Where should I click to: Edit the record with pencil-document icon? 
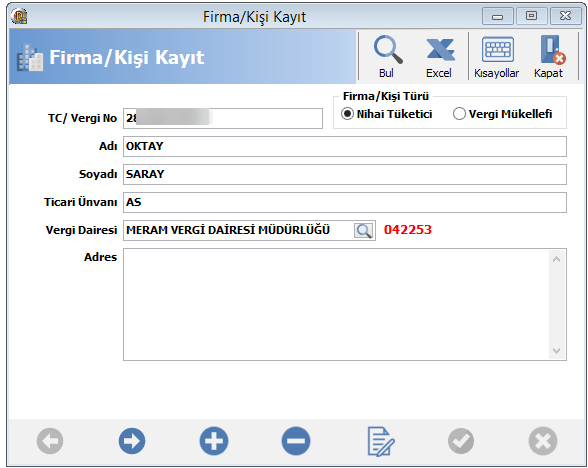click(x=380, y=441)
